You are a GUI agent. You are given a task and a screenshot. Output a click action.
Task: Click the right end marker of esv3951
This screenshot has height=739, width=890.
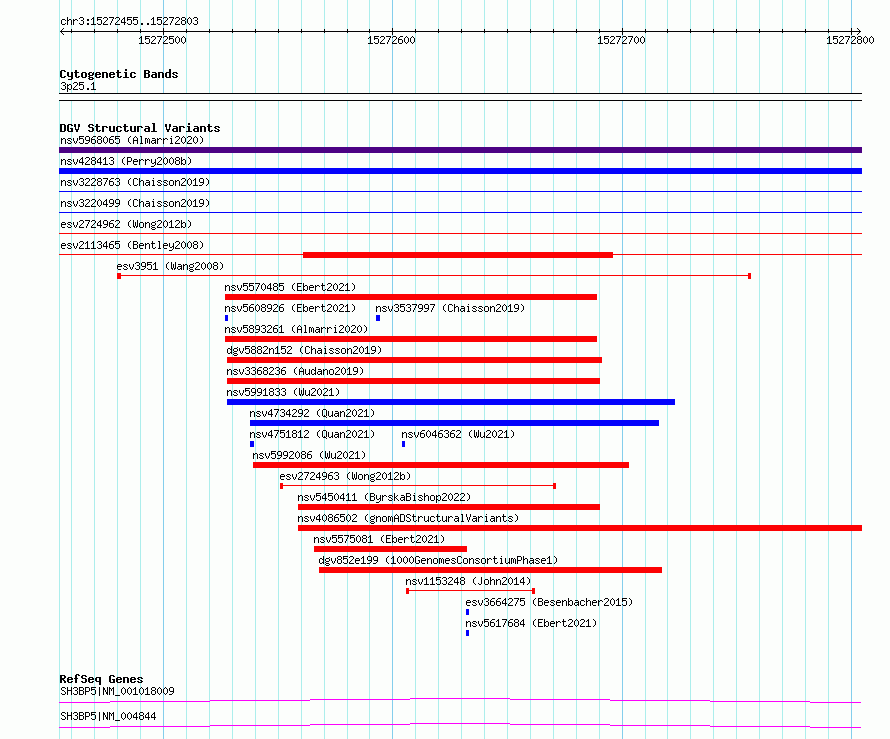pyautogui.click(x=749, y=276)
